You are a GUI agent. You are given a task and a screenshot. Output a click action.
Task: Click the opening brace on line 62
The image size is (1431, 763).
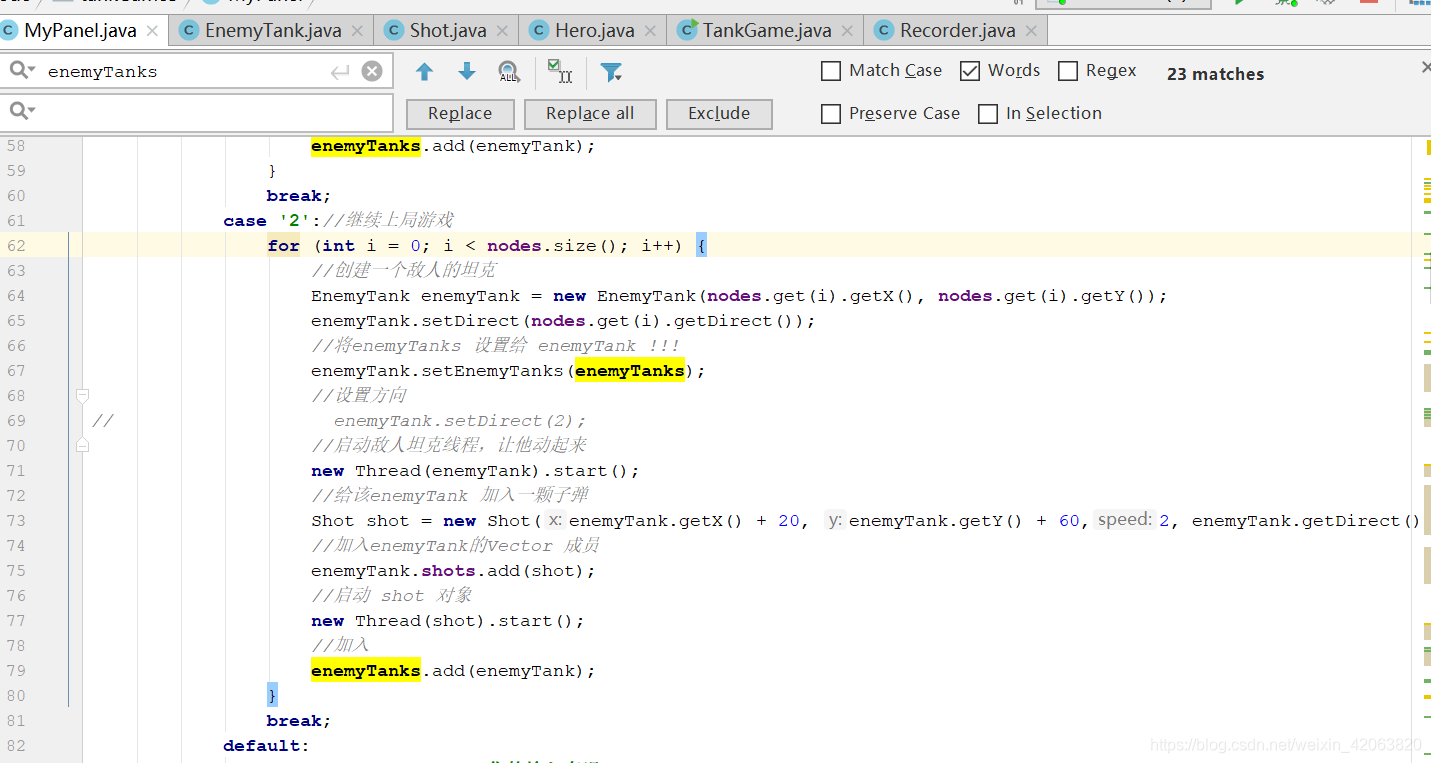coord(701,246)
